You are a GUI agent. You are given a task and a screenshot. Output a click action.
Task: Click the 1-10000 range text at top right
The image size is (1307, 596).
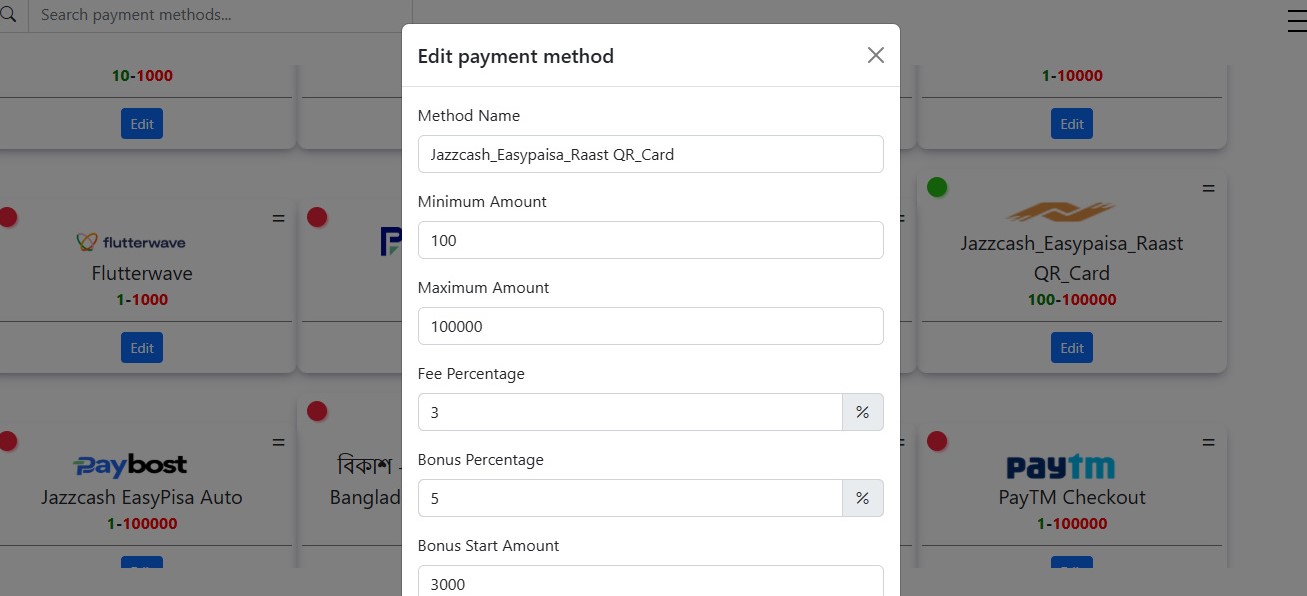point(1072,76)
